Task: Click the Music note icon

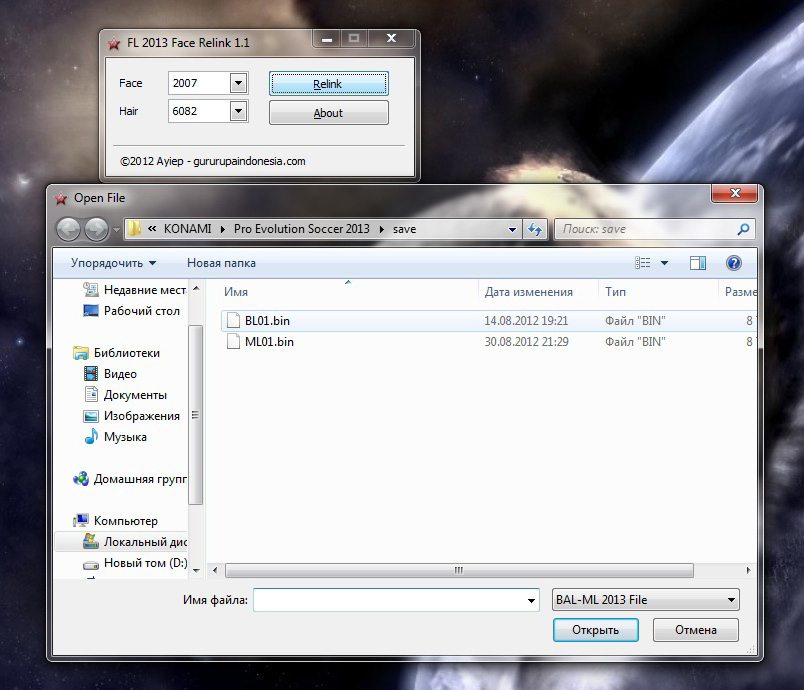Action: tap(91, 436)
